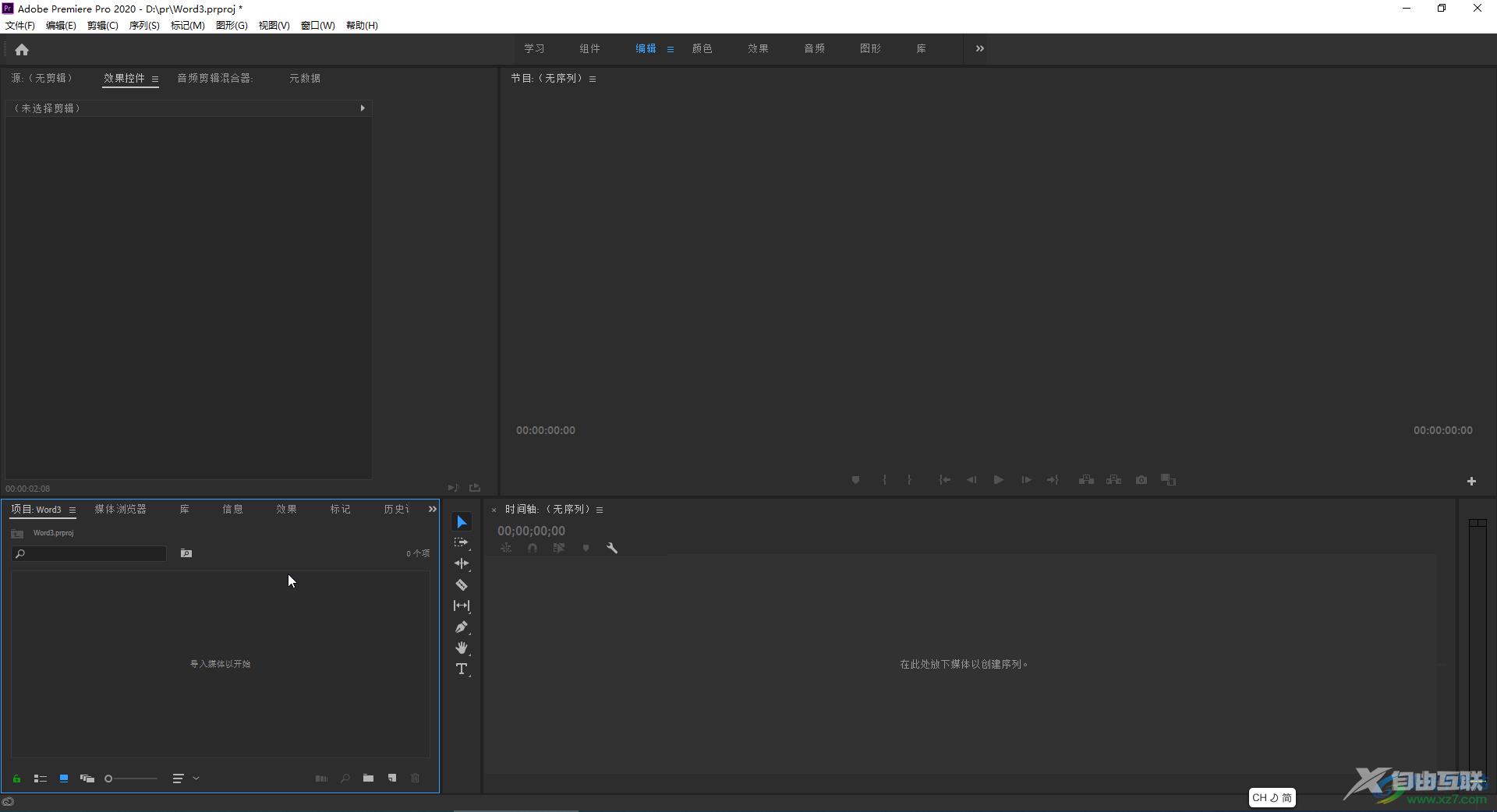Toggle insert sequences as nests
The width and height of the screenshot is (1497, 812).
click(x=506, y=548)
